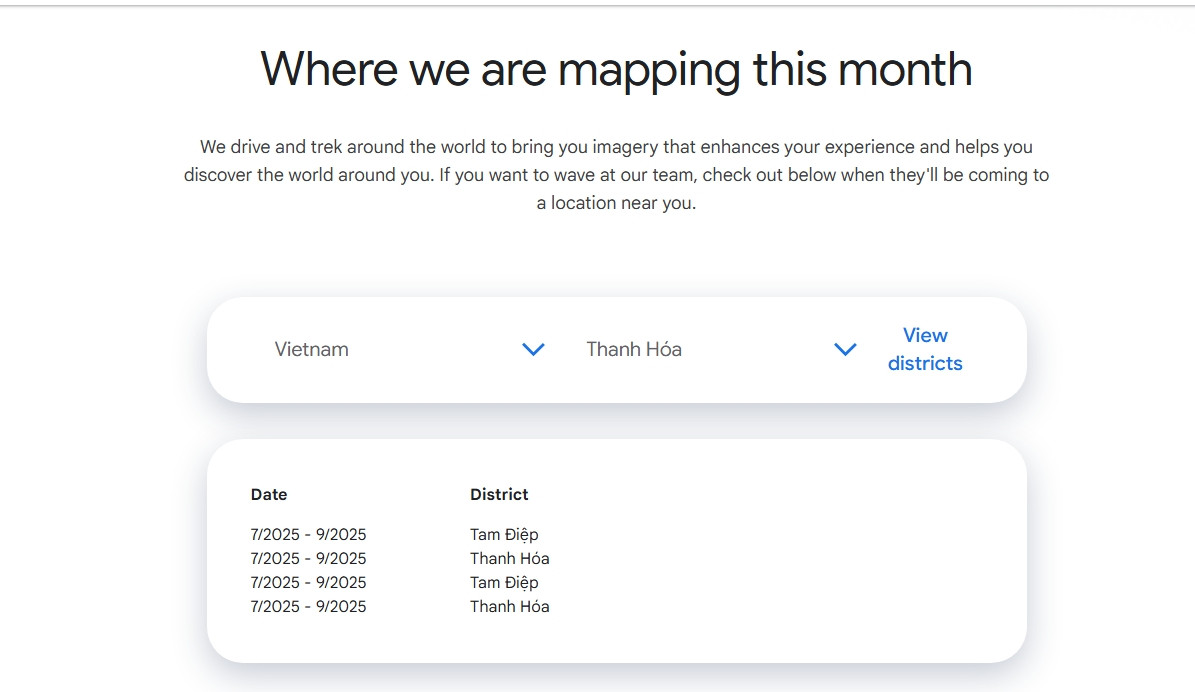Click the "Where we are mapping this month" heading

(616, 69)
